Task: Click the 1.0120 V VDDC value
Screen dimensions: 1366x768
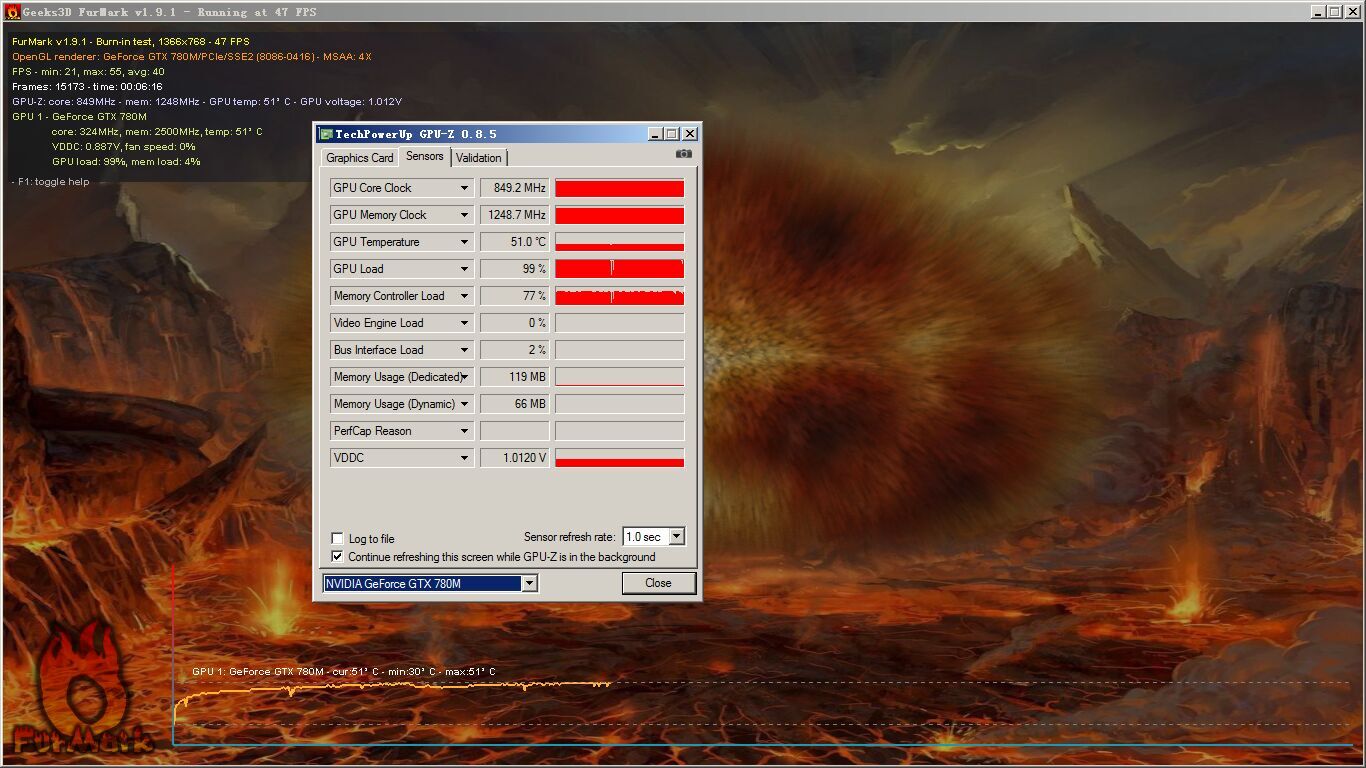Action: click(x=515, y=458)
